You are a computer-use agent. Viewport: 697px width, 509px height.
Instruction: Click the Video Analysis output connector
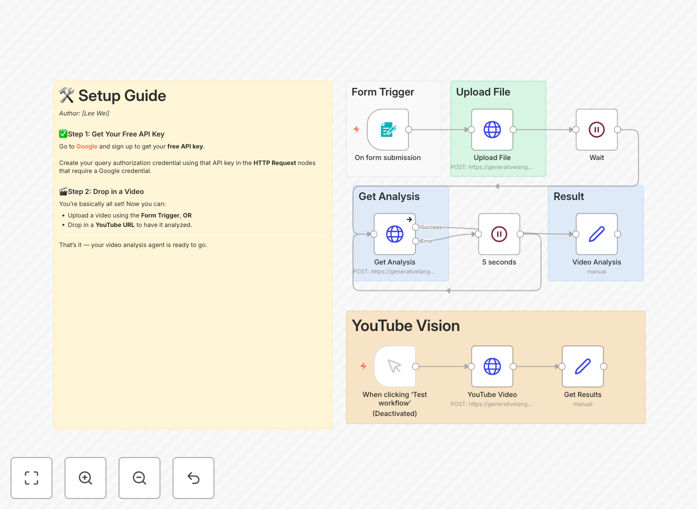[x=617, y=234]
